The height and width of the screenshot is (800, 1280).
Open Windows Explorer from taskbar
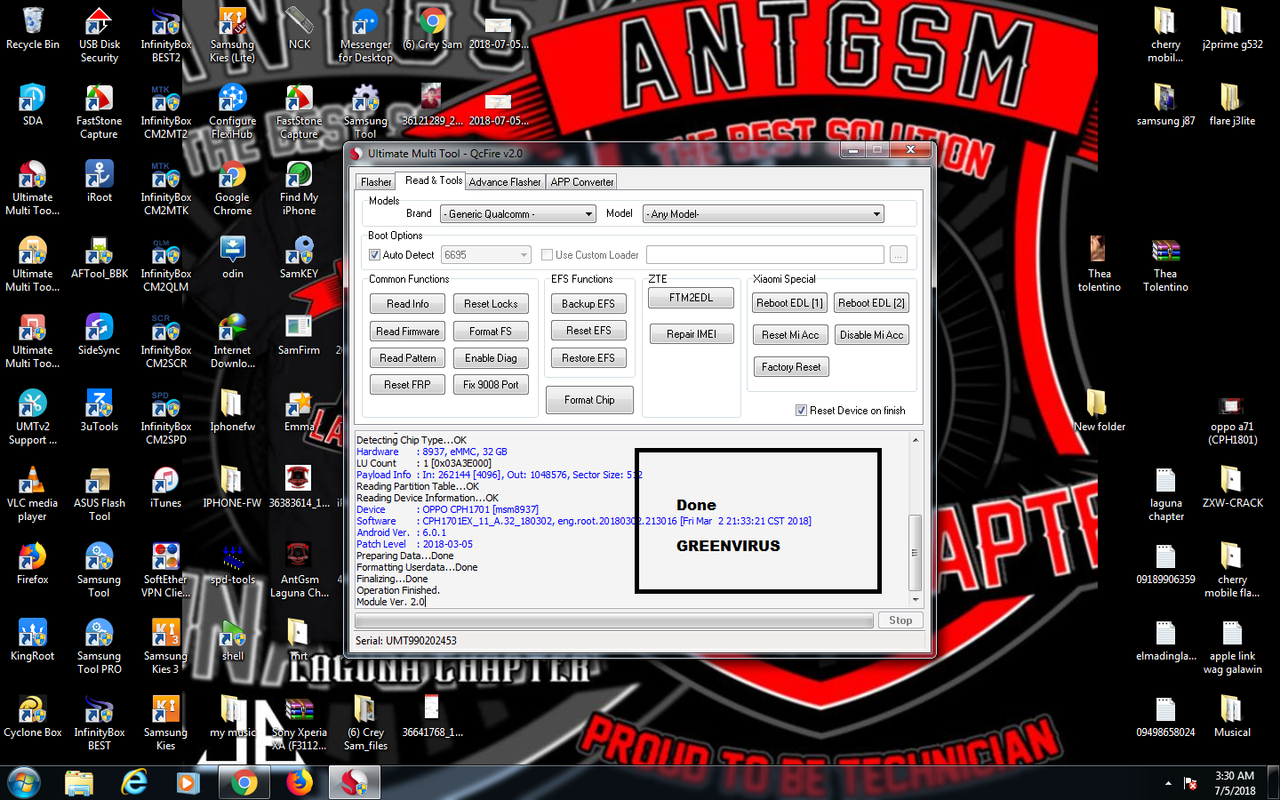click(x=79, y=782)
